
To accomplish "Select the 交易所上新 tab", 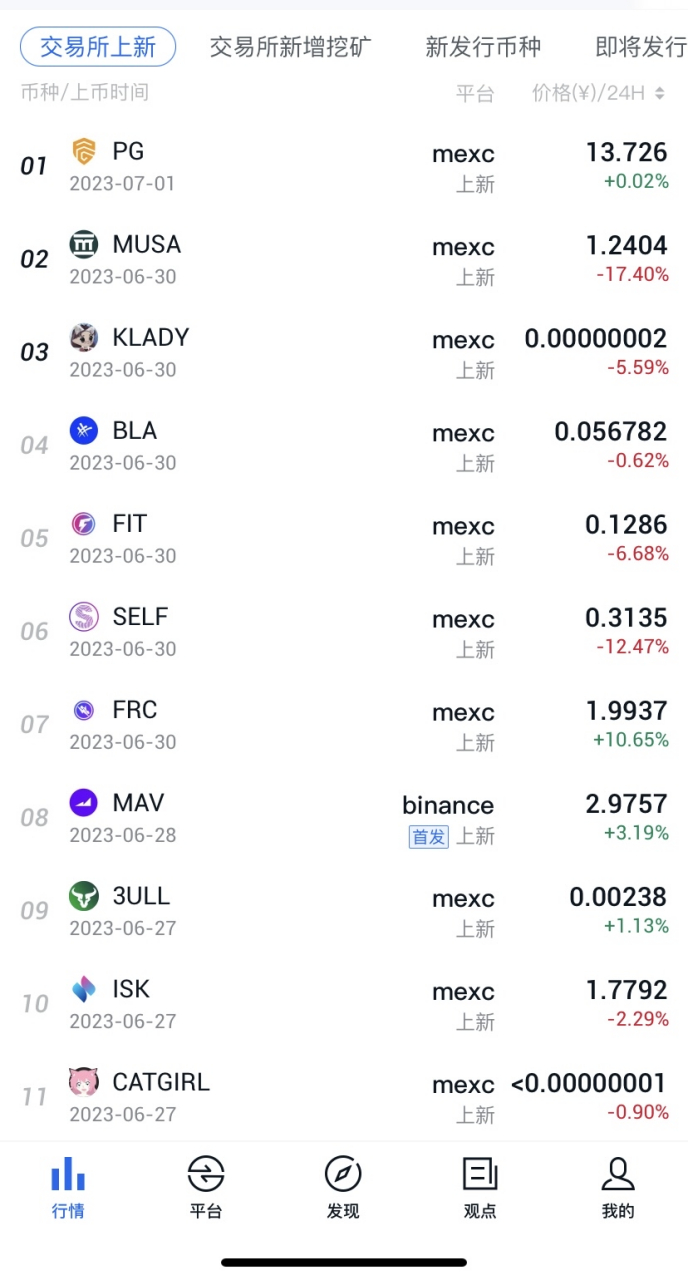I will [x=98, y=46].
